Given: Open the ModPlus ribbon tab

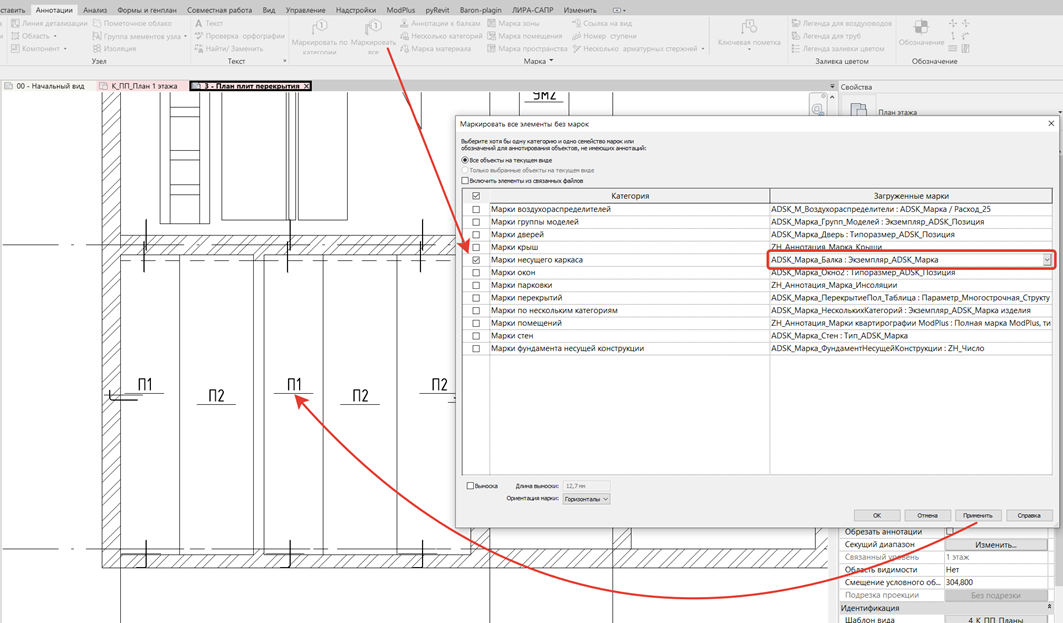Looking at the screenshot, I should click(401, 10).
